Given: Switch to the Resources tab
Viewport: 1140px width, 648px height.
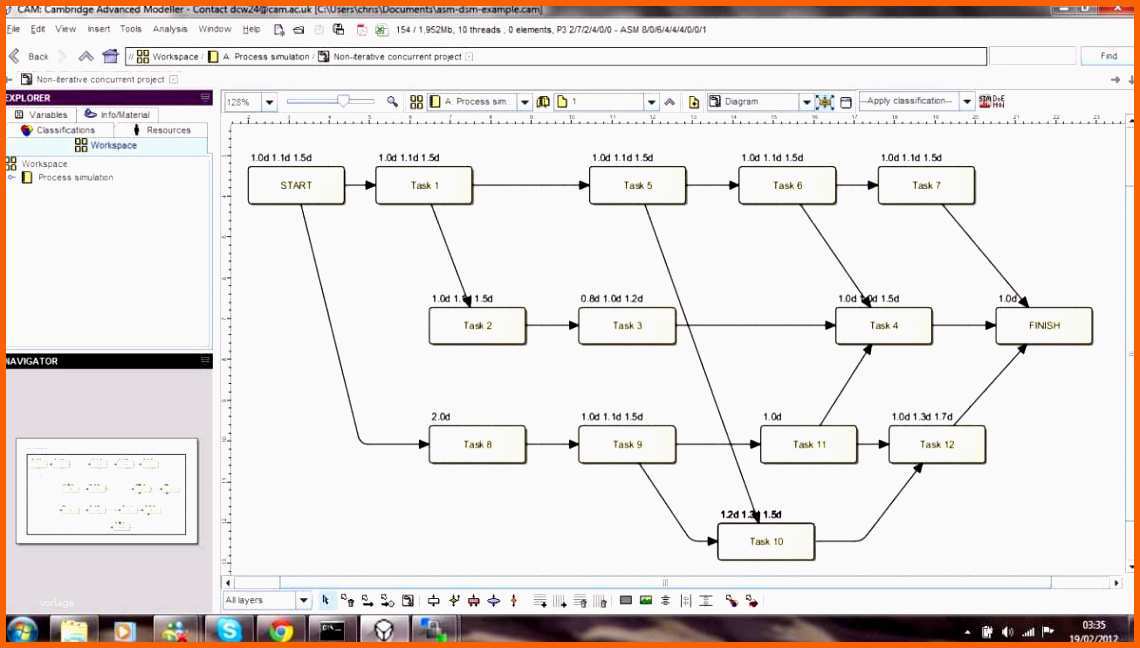Looking at the screenshot, I should tap(161, 130).
